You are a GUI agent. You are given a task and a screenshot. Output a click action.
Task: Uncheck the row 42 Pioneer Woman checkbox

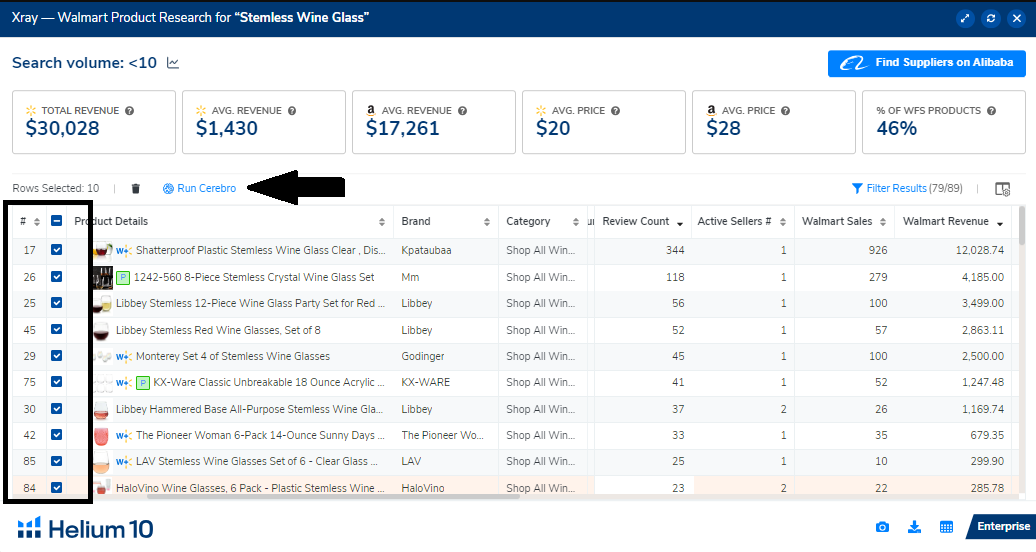(57, 434)
